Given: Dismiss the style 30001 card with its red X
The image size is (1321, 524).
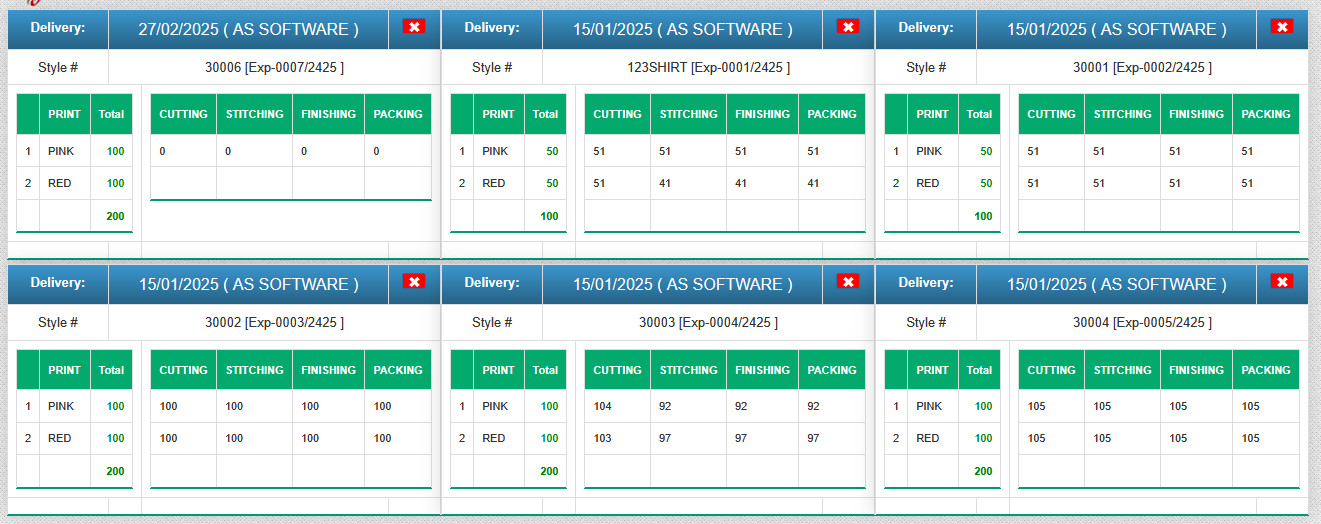Looking at the screenshot, I should click(x=1282, y=27).
